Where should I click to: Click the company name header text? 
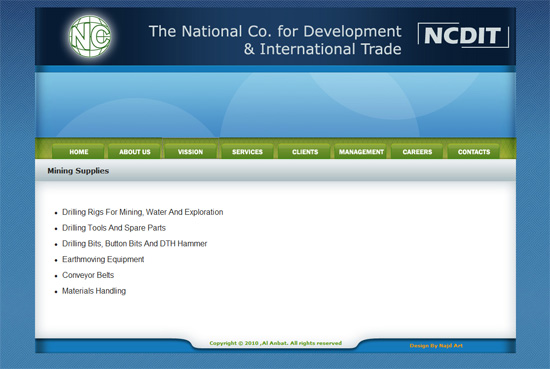click(275, 40)
